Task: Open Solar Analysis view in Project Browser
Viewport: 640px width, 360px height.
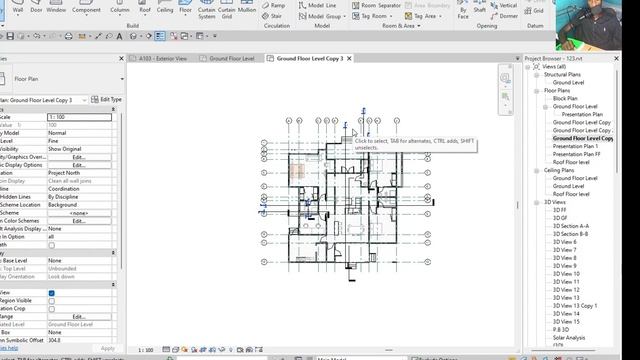Action: 569,338
